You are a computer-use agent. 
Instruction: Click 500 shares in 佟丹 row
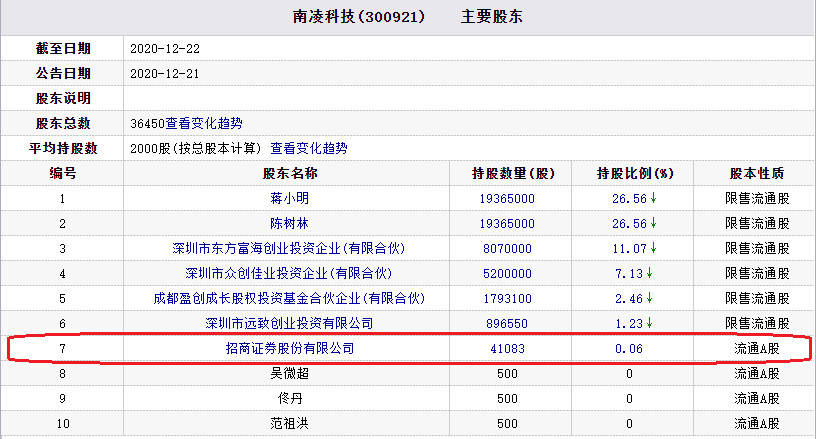(507, 398)
